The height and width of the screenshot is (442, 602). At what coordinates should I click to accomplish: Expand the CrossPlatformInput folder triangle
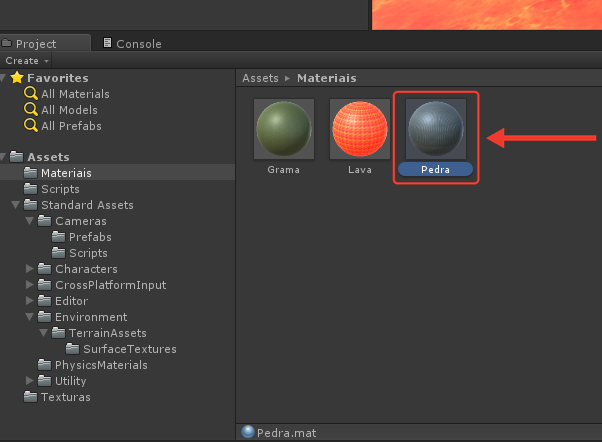pyautogui.click(x=30, y=285)
